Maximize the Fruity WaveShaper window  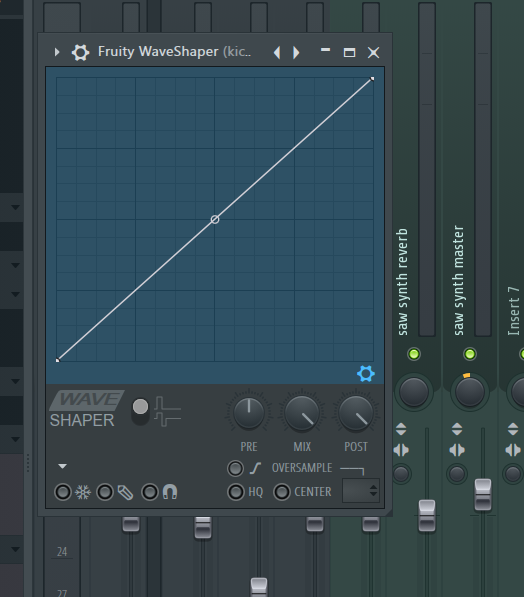click(349, 52)
